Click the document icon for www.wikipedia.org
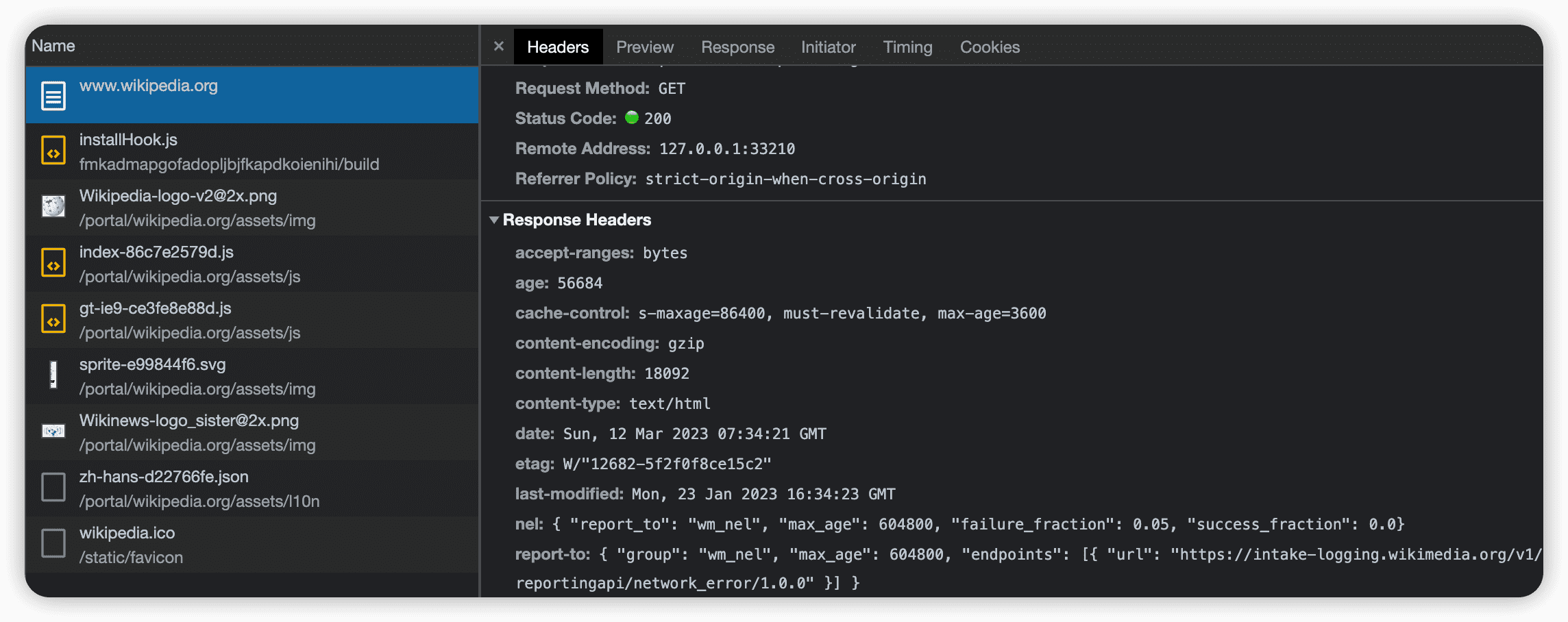This screenshot has width=1568, height=622. pyautogui.click(x=53, y=96)
